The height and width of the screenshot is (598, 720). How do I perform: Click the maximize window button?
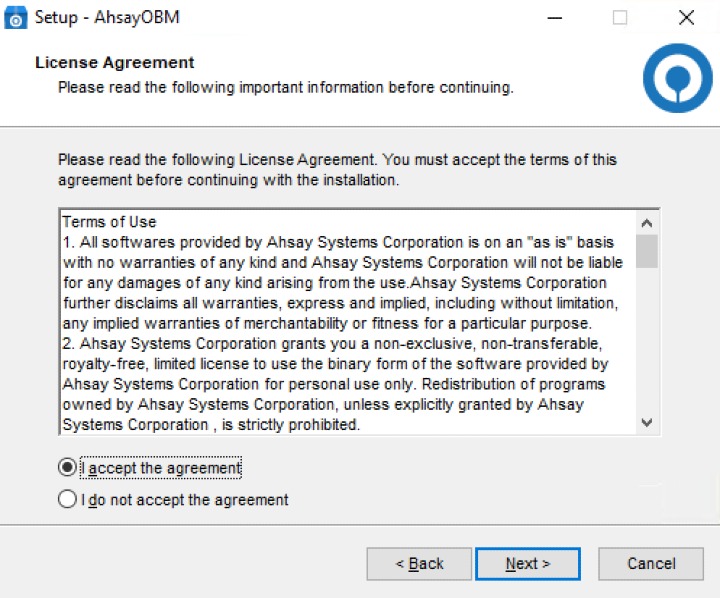620,18
